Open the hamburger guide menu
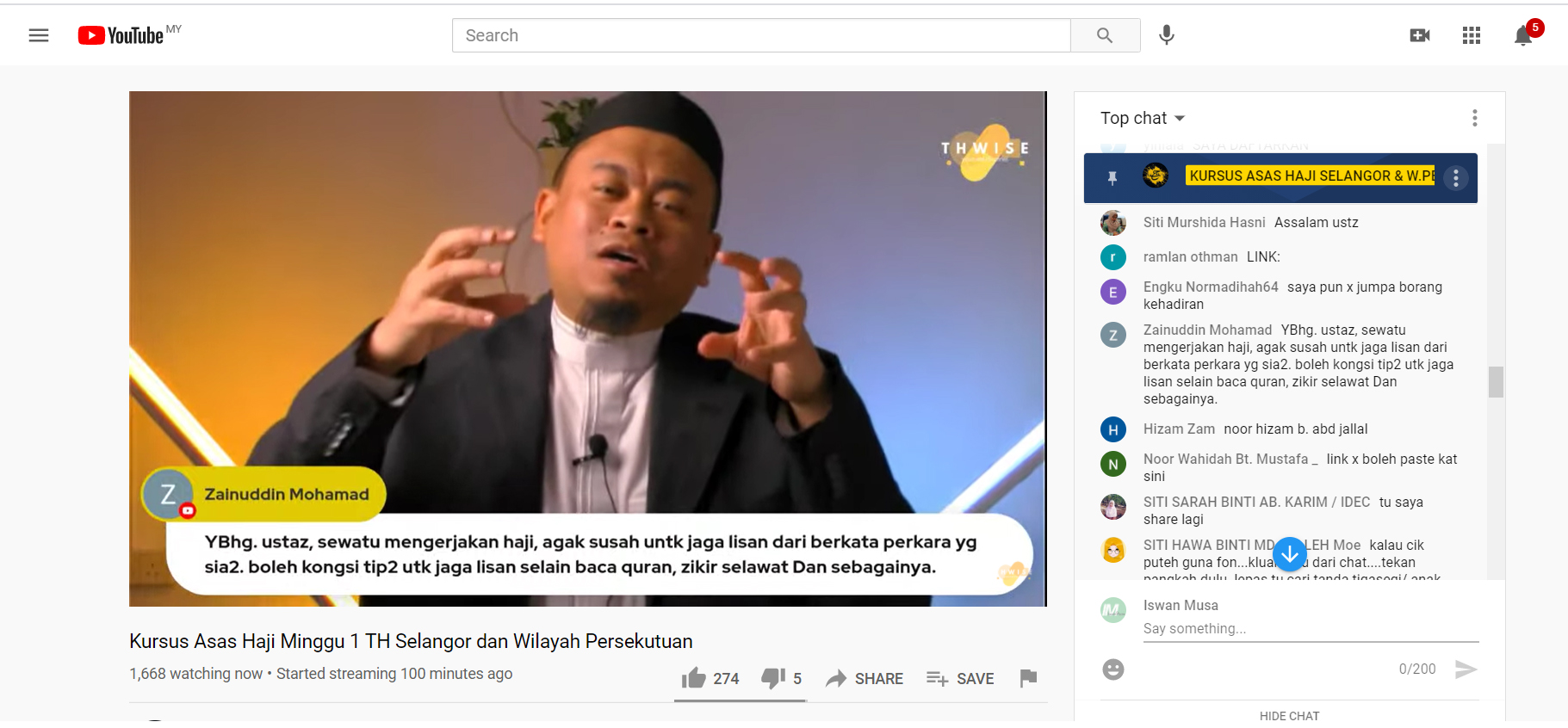1568x728 pixels. point(39,35)
